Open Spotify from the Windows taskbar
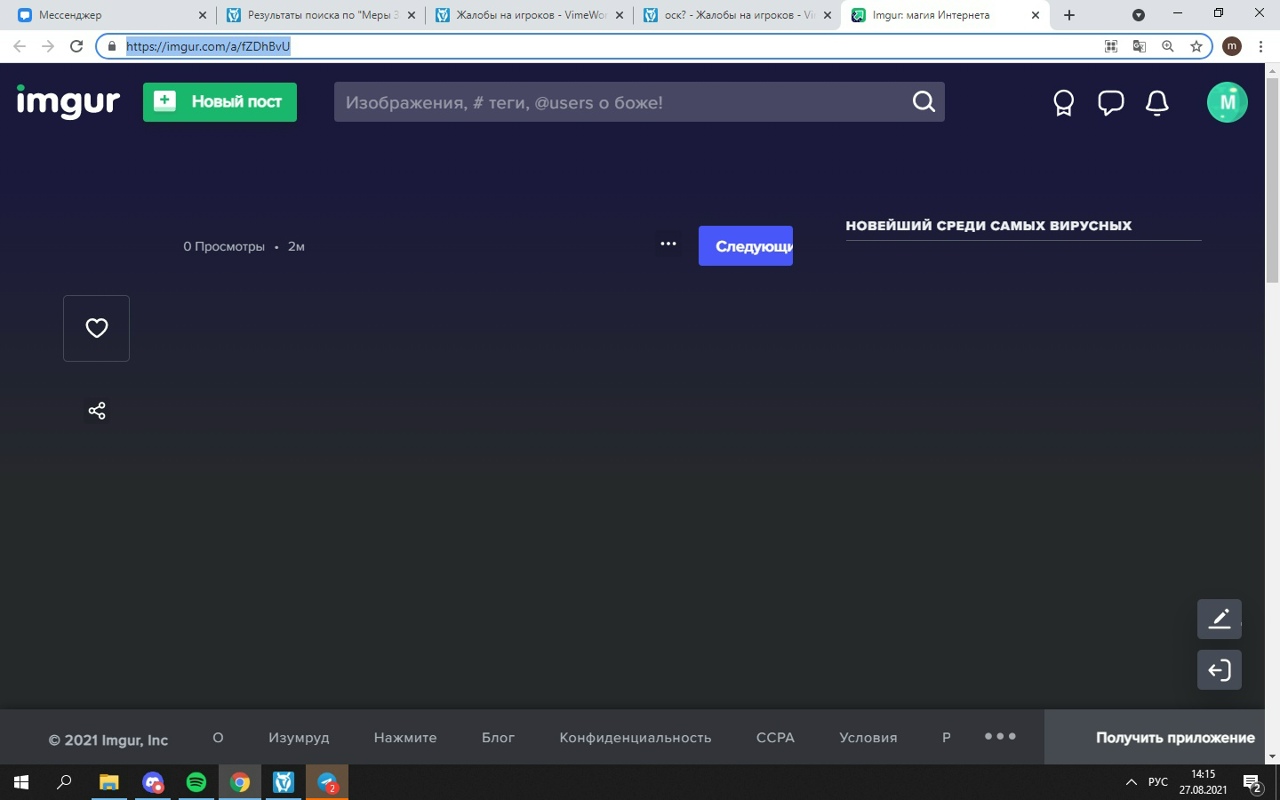 tap(196, 782)
